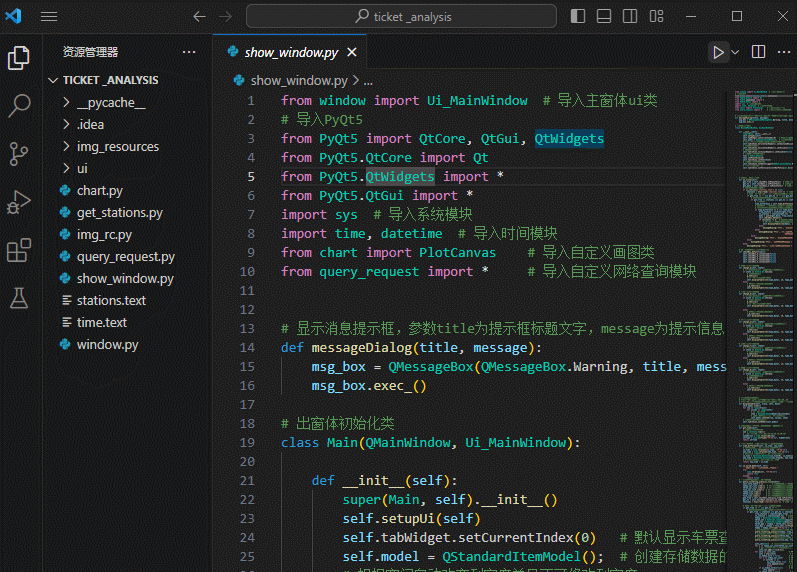Click QStandardItemModel on line 25
Viewport: 797px width, 572px height.
pos(511,556)
